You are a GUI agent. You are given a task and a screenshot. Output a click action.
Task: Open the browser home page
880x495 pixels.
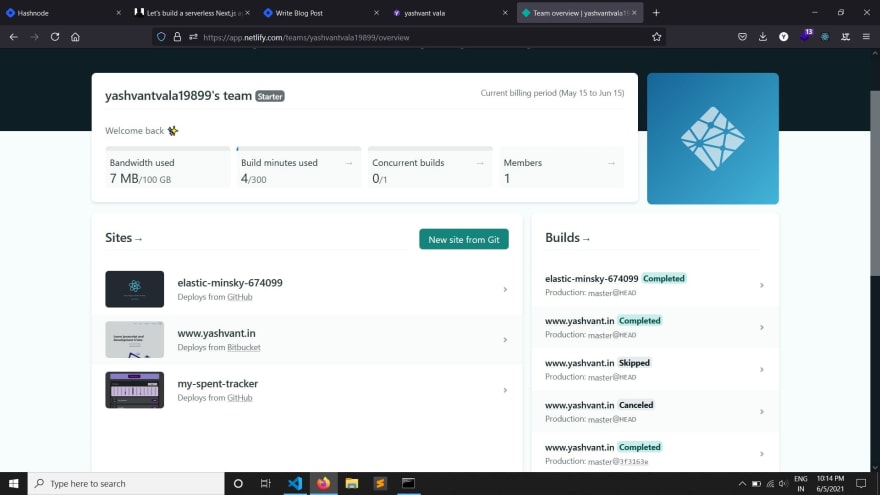tap(75, 37)
